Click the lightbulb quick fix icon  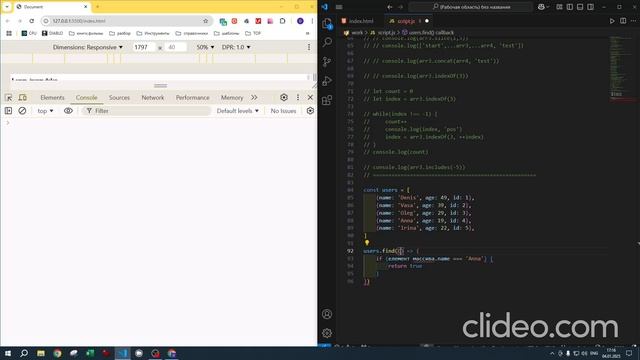click(367, 243)
